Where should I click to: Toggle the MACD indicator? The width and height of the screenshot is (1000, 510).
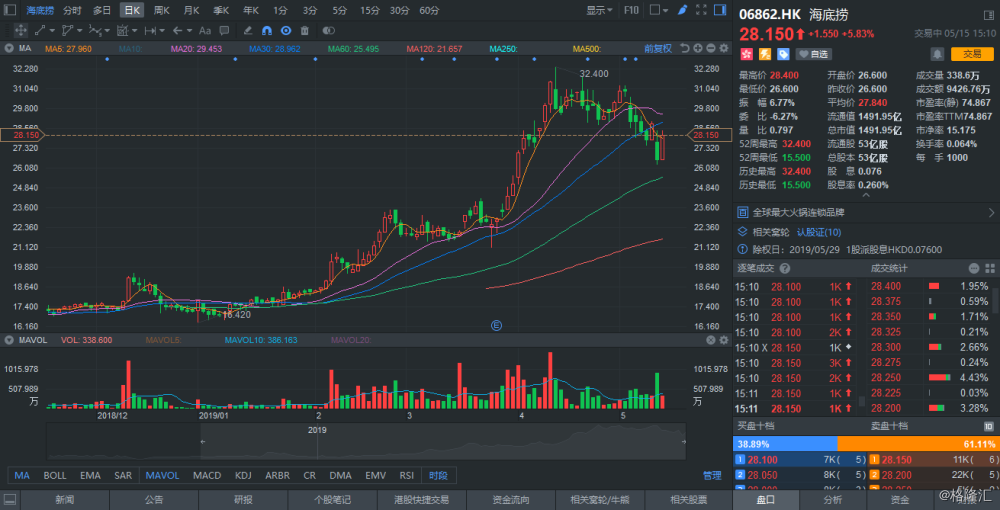[207, 476]
